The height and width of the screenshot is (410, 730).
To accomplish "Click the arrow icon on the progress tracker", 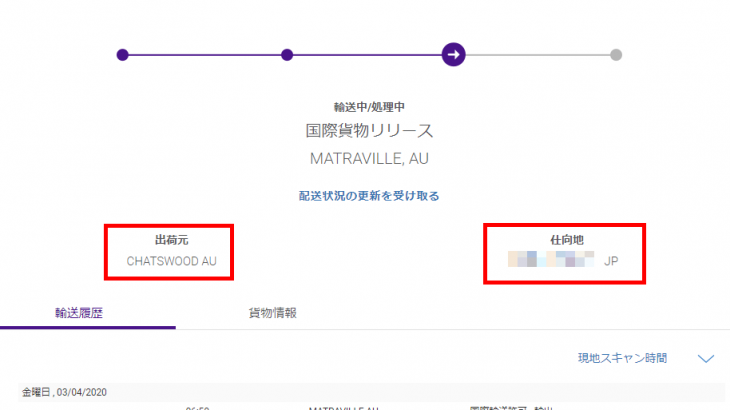I will click(453, 54).
